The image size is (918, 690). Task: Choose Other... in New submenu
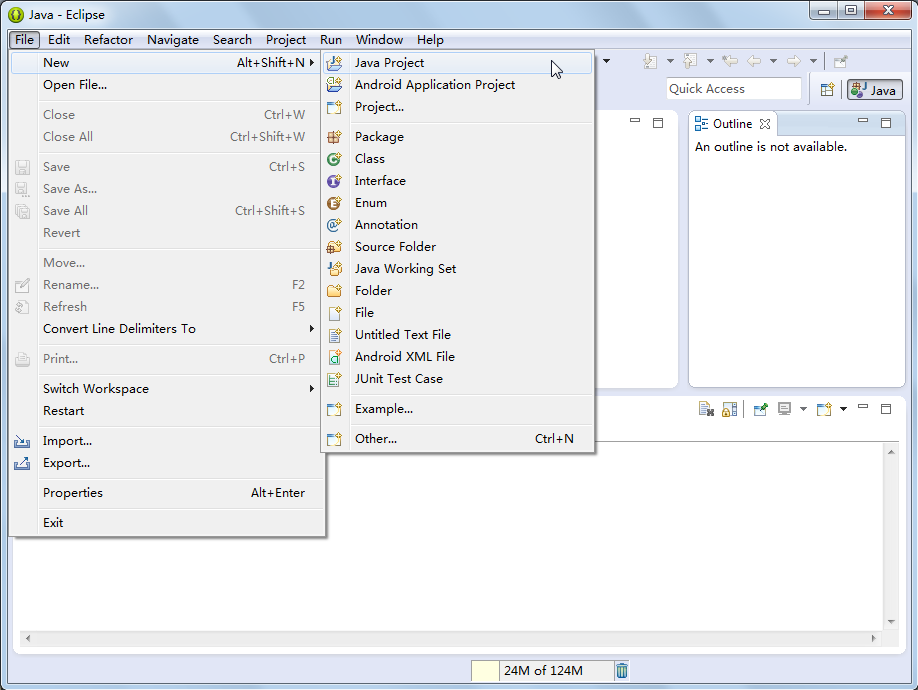tap(376, 439)
